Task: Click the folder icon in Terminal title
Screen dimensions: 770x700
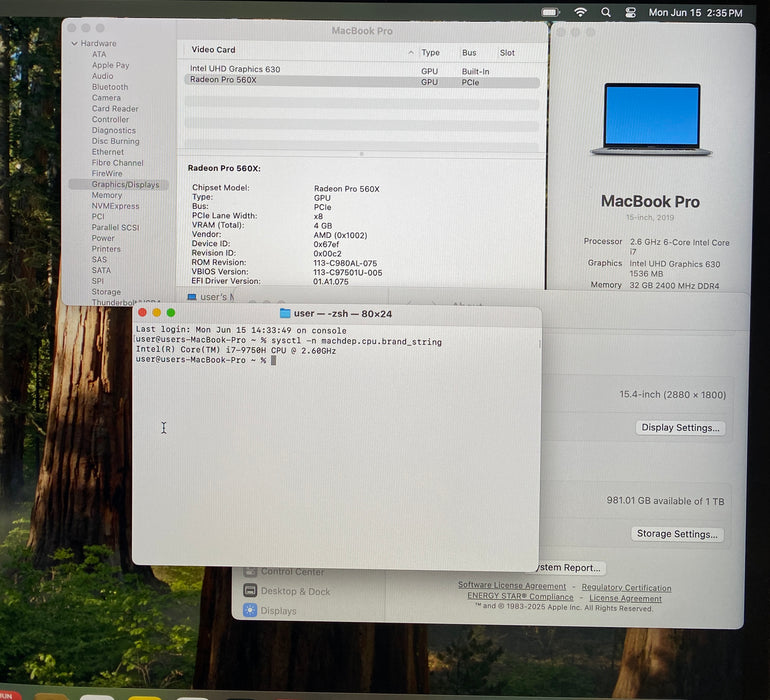Action: point(285,313)
